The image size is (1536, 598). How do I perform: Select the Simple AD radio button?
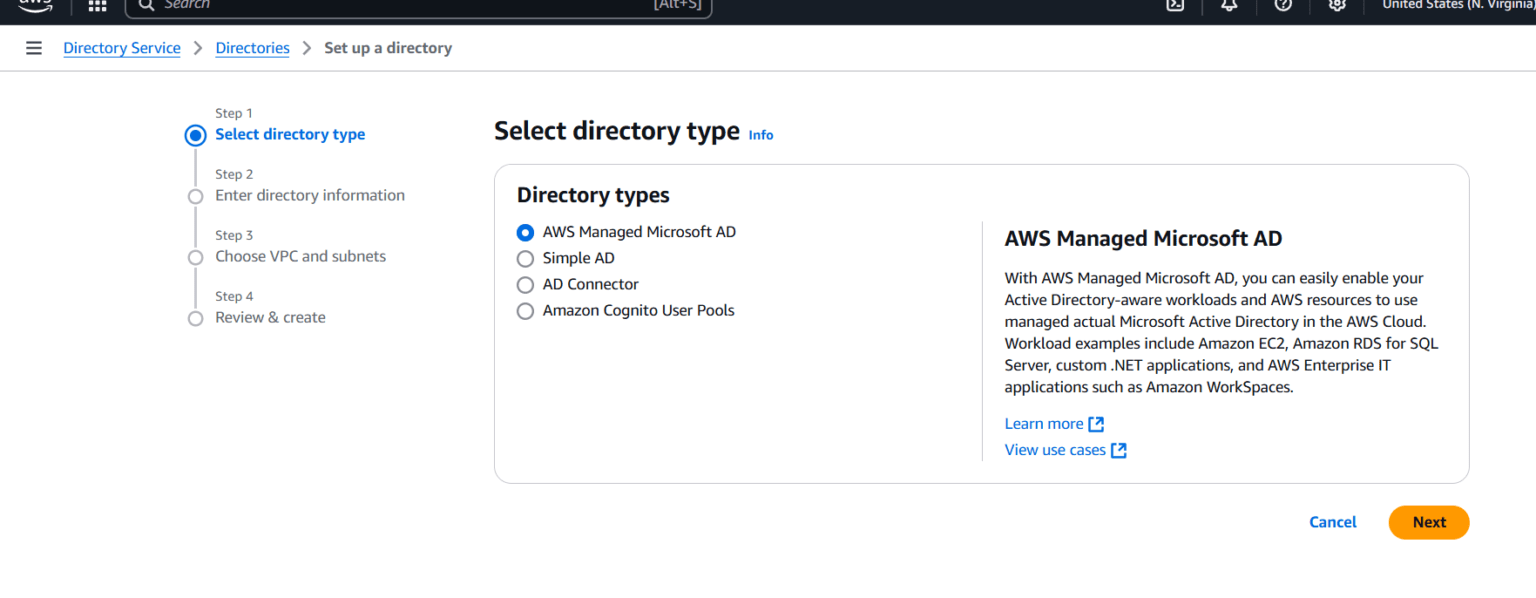pyautogui.click(x=526, y=258)
